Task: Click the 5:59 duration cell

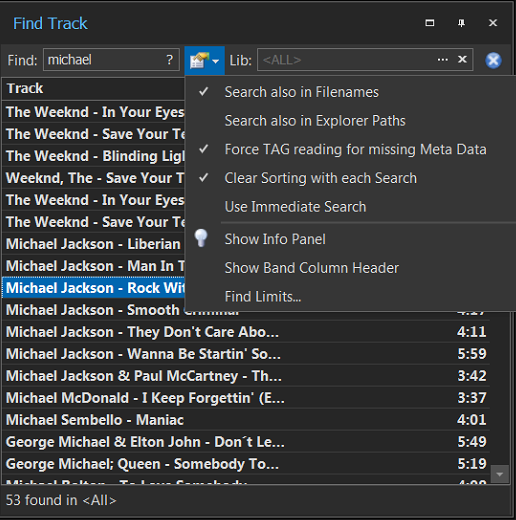Action: (471, 354)
